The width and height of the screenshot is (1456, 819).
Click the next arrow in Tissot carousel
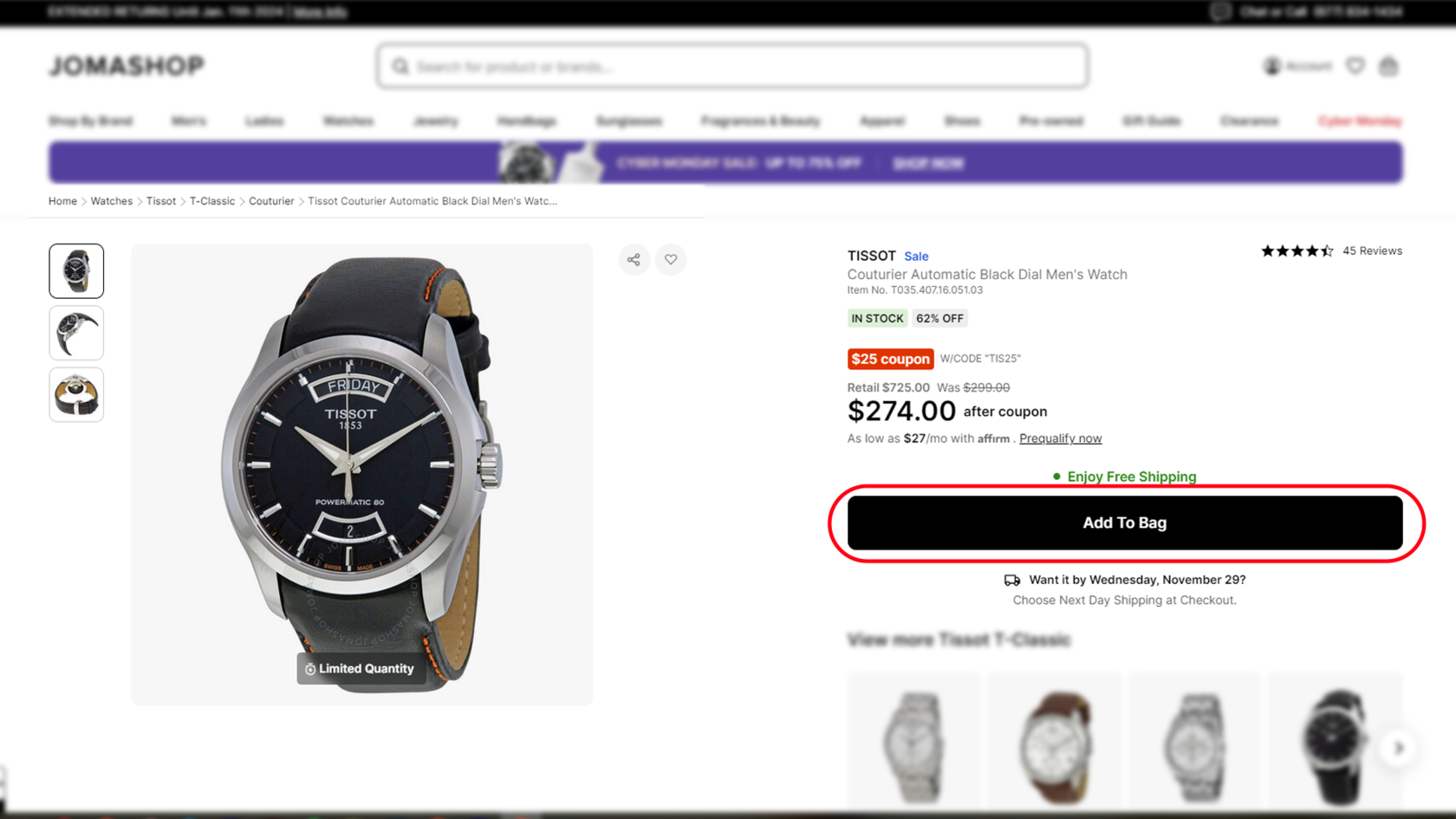click(1398, 748)
